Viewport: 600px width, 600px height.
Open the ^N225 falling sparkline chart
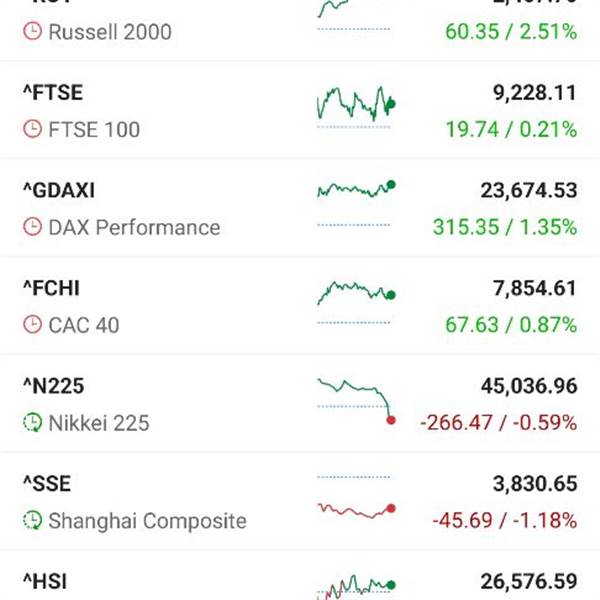(x=356, y=402)
